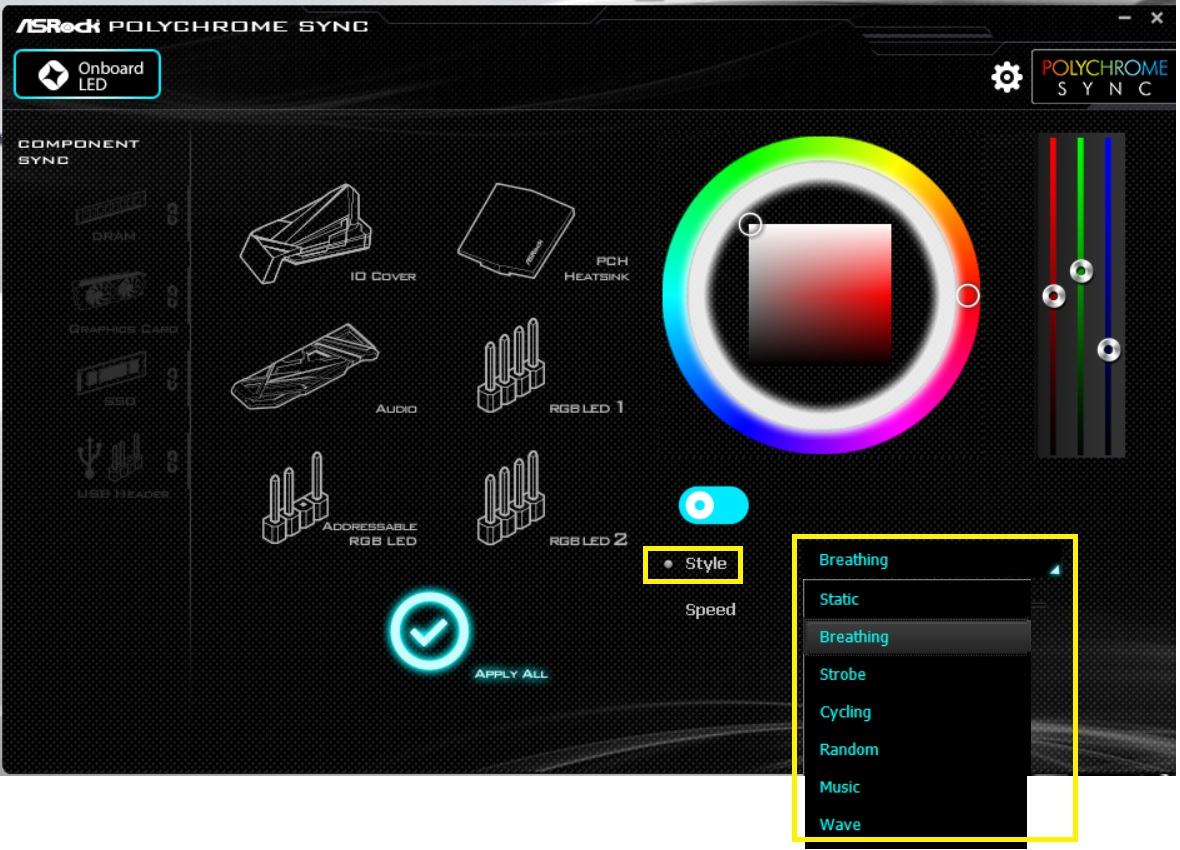Viewport: 1180px width, 850px height.
Task: Click the Component Sync heading
Action: point(78,151)
